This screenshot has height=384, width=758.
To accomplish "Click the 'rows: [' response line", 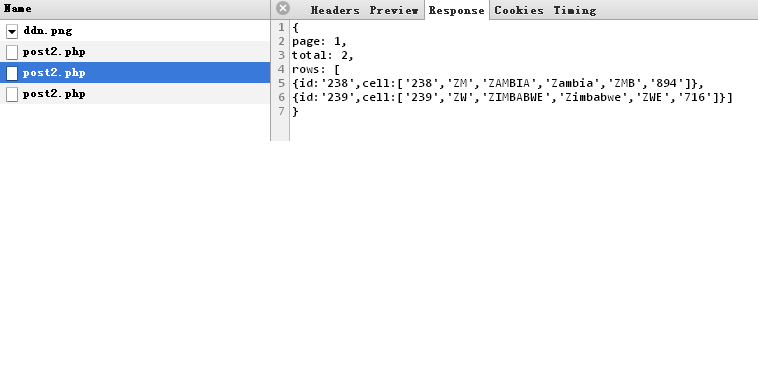I will tap(316, 70).
